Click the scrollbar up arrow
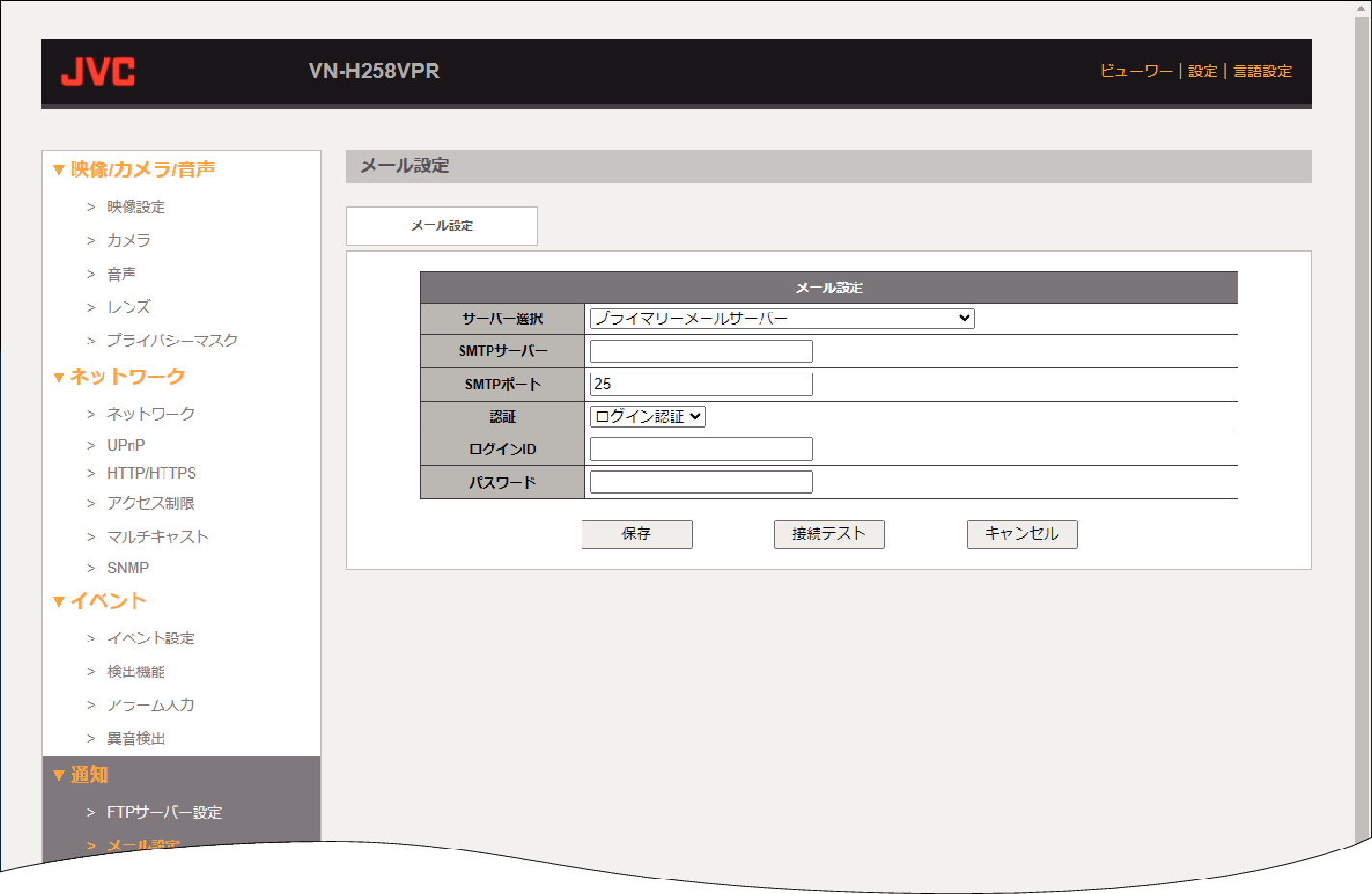 click(x=1363, y=8)
